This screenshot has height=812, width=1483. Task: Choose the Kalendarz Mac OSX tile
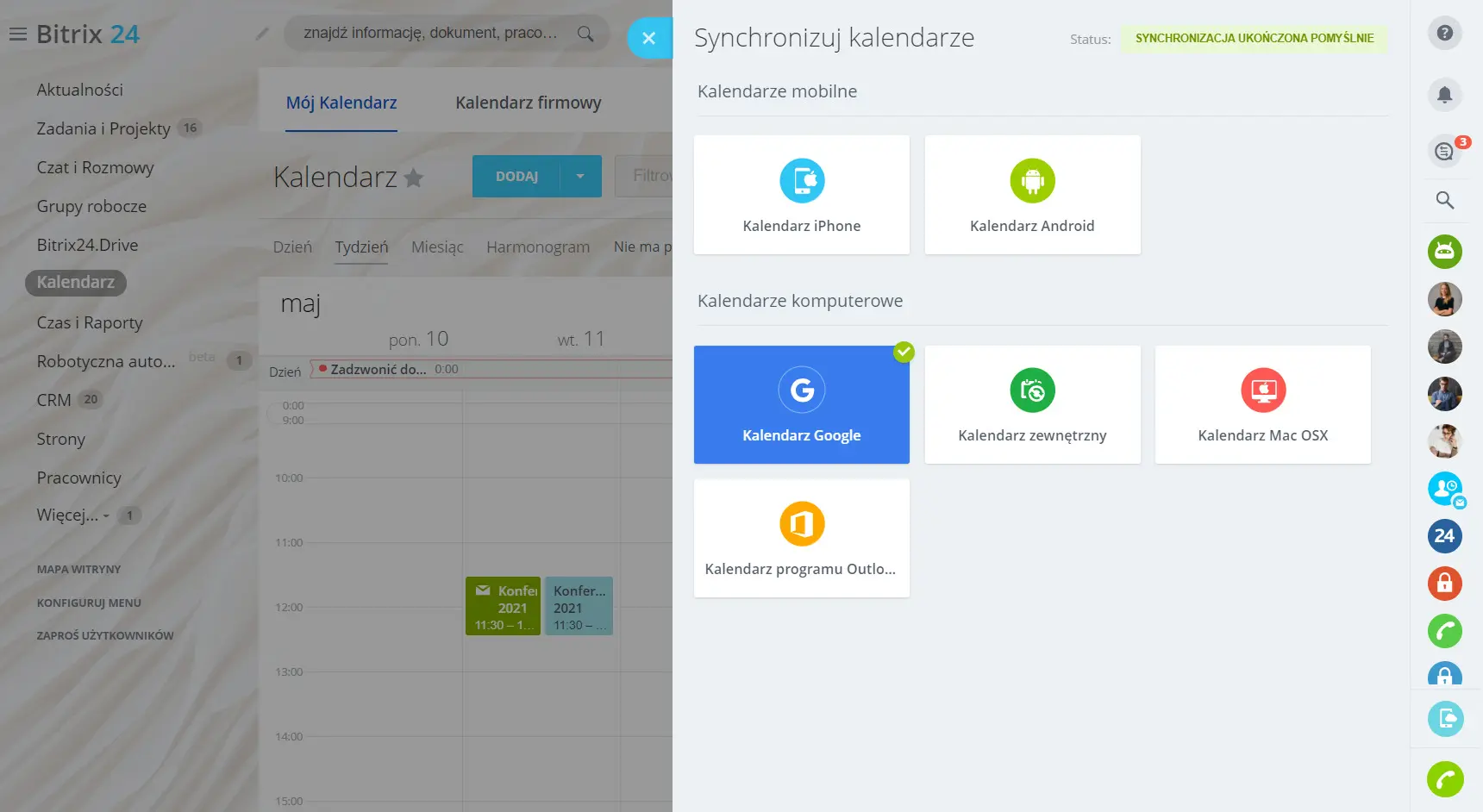[x=1262, y=405]
